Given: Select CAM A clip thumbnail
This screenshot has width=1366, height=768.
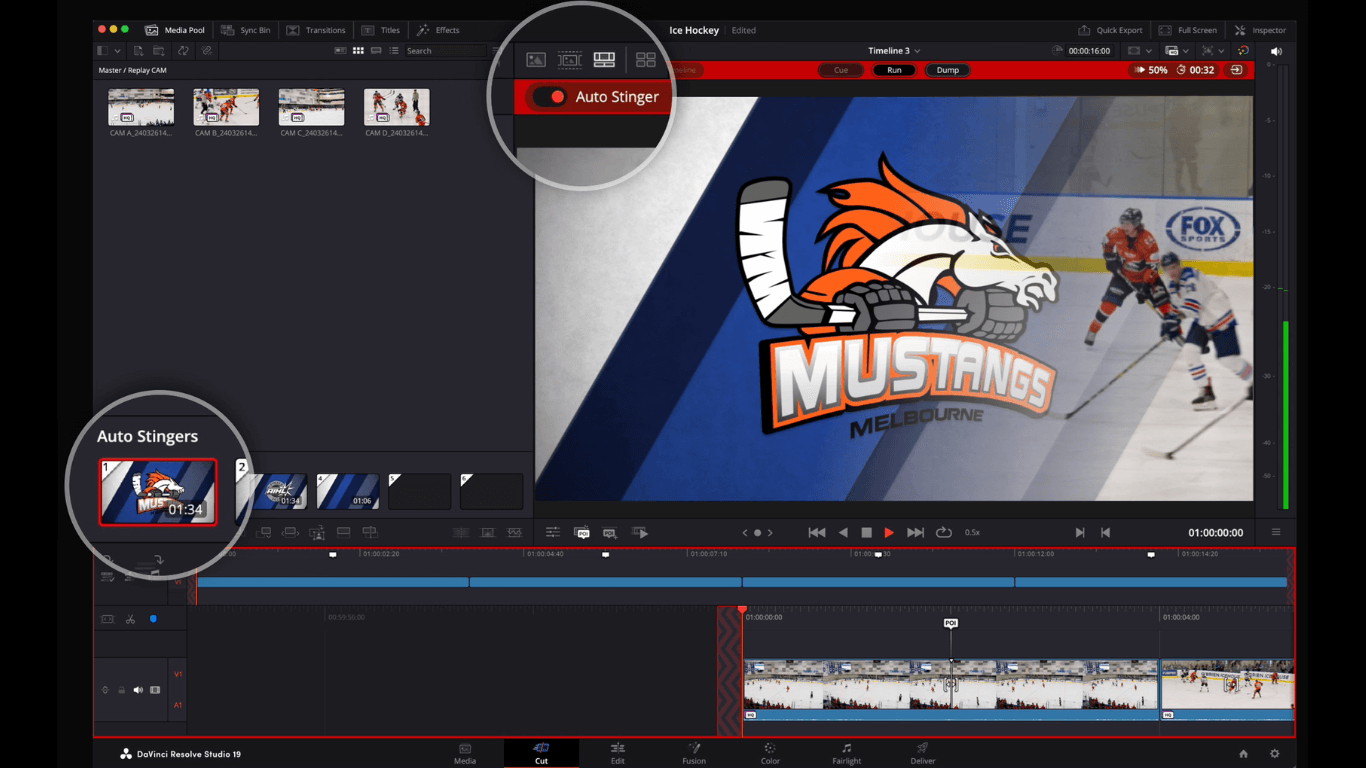Looking at the screenshot, I should pos(141,107).
